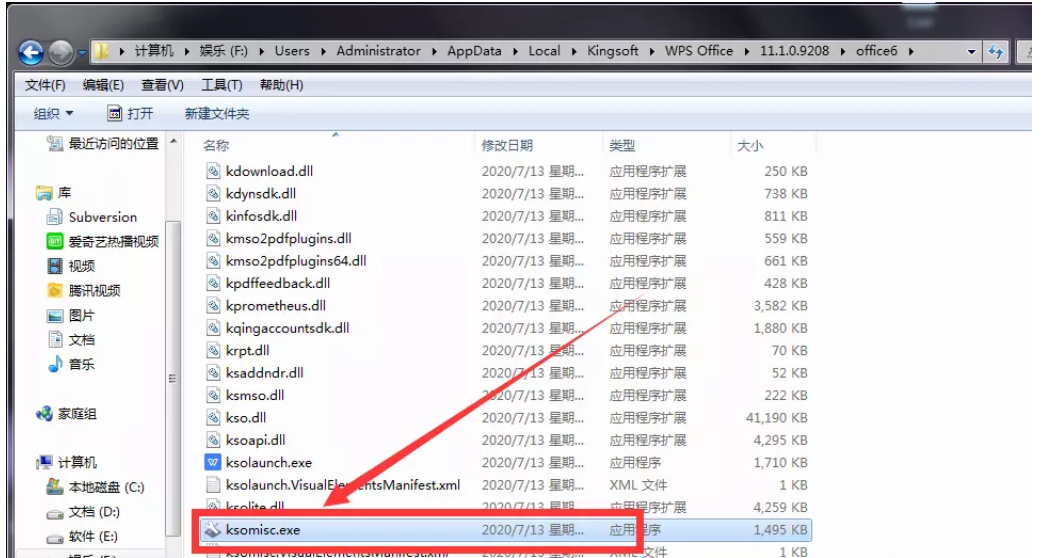This screenshot has width=1045, height=558.
Task: Open the 工具(T) menu
Action: click(221, 85)
